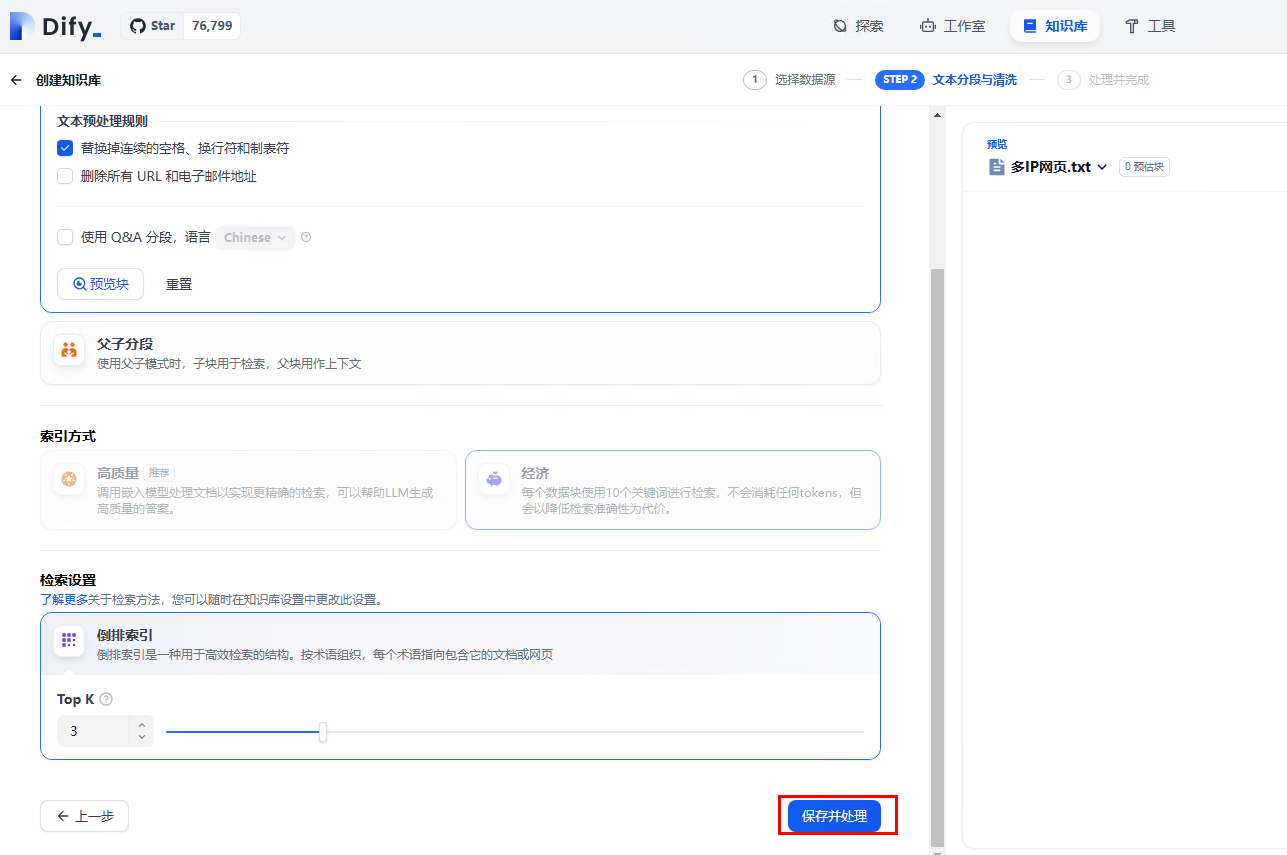Click the 索引方式 heading
1287x855 pixels.
click(68, 436)
